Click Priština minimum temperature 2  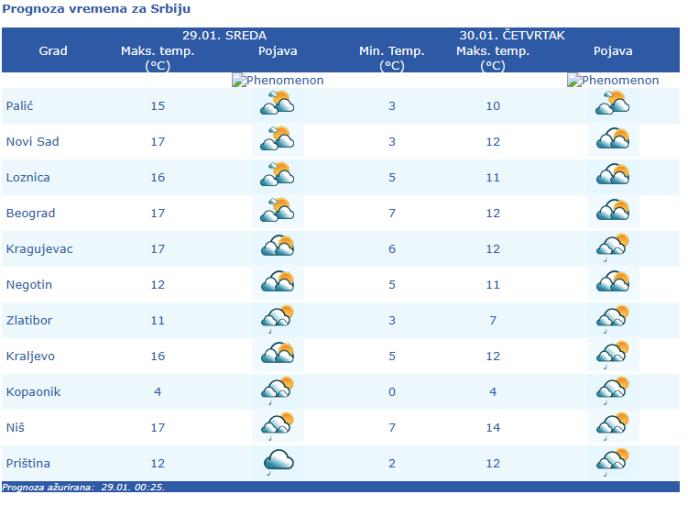(392, 463)
